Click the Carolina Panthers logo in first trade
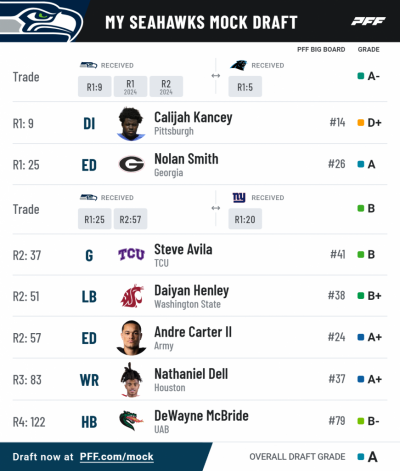This screenshot has width=400, height=471. pyautogui.click(x=239, y=65)
